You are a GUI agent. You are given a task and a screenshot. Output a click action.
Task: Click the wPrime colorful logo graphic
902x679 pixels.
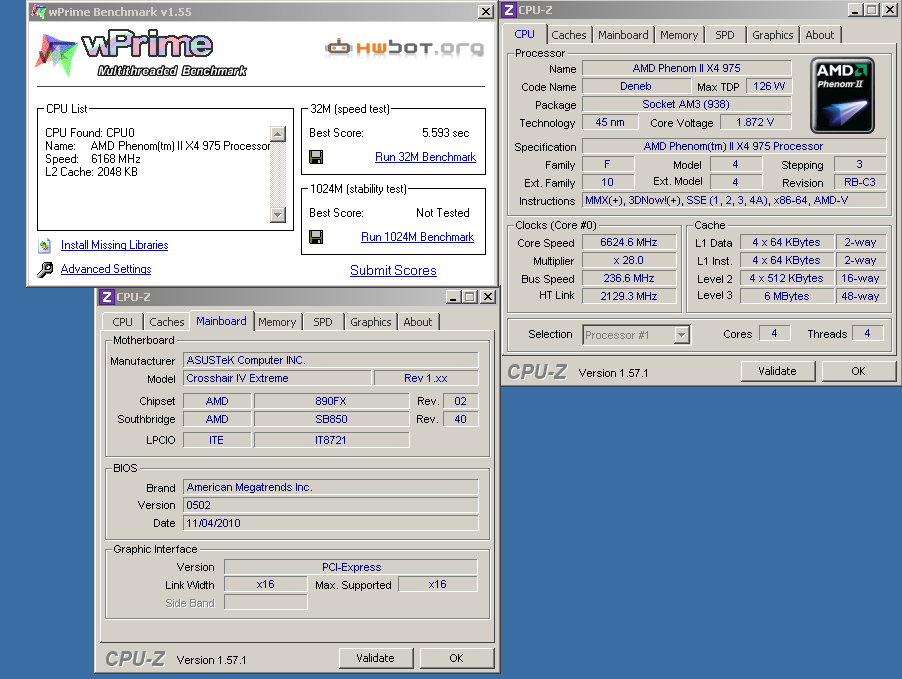(x=56, y=55)
